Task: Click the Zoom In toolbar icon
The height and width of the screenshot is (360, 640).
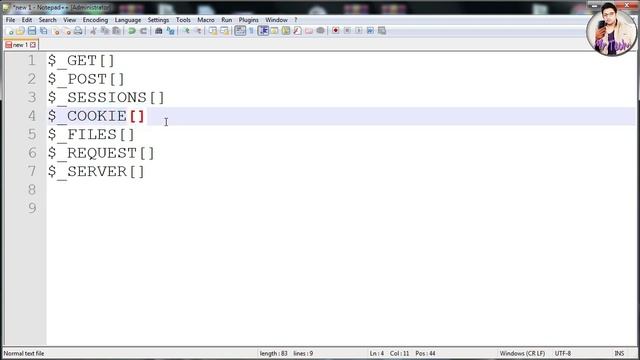Action: [x=186, y=31]
